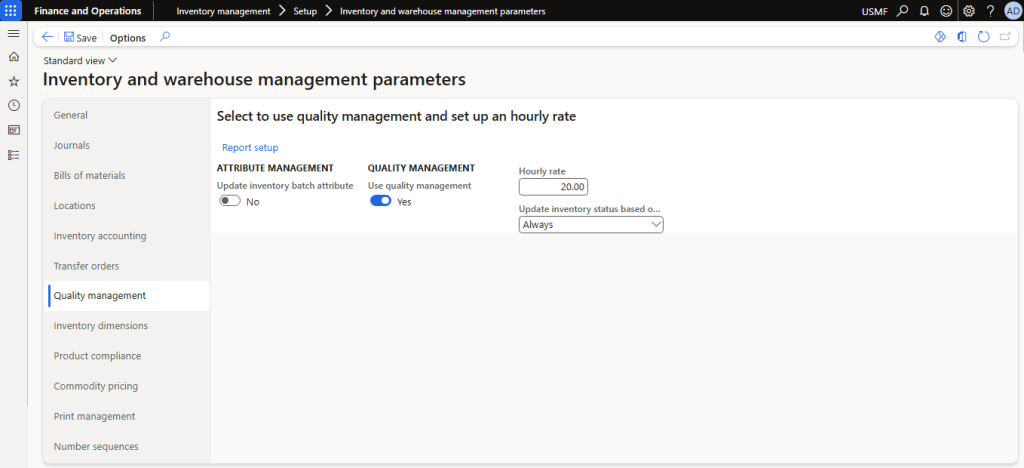Screen dimensions: 1024x468
Task: Expand the Standard view dropdown
Action: point(81,60)
